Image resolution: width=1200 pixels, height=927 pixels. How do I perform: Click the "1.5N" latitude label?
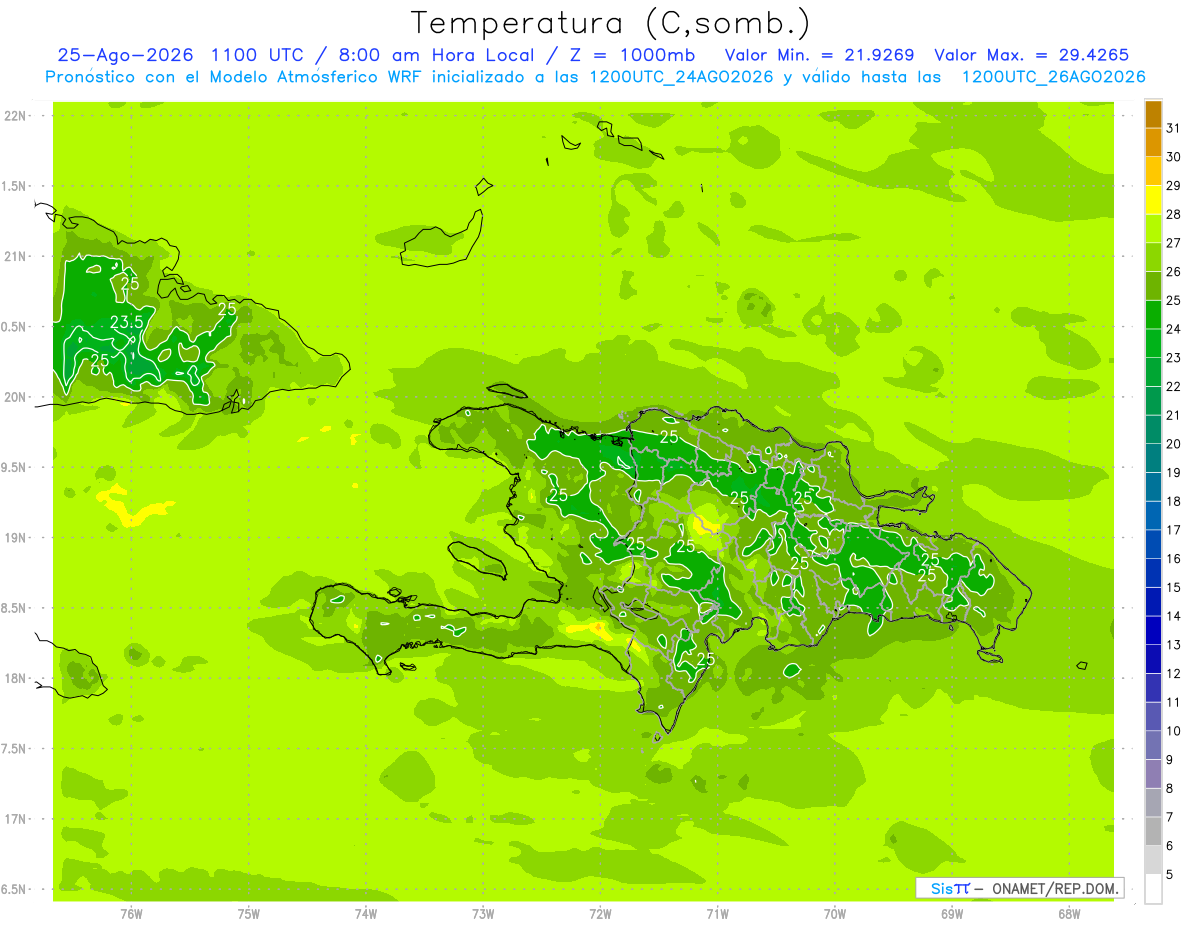coord(13,186)
